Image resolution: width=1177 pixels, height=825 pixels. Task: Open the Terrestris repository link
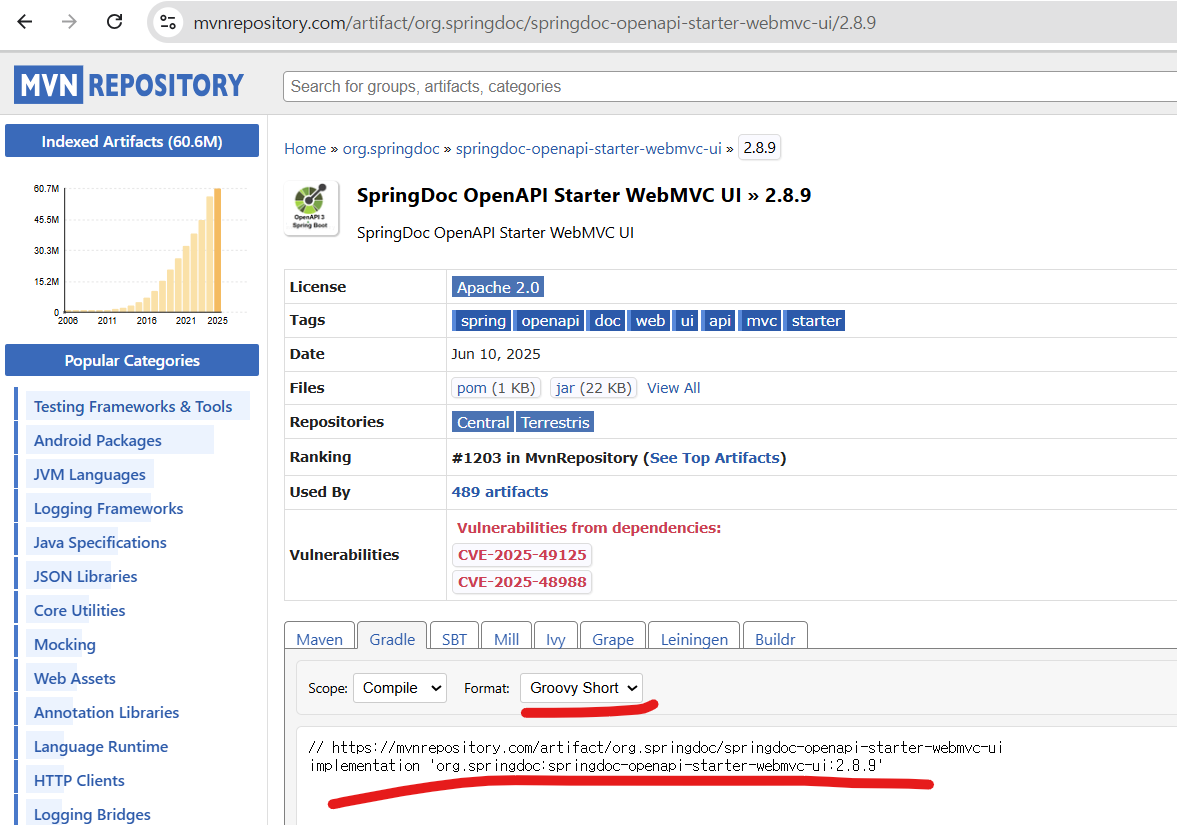(x=555, y=423)
